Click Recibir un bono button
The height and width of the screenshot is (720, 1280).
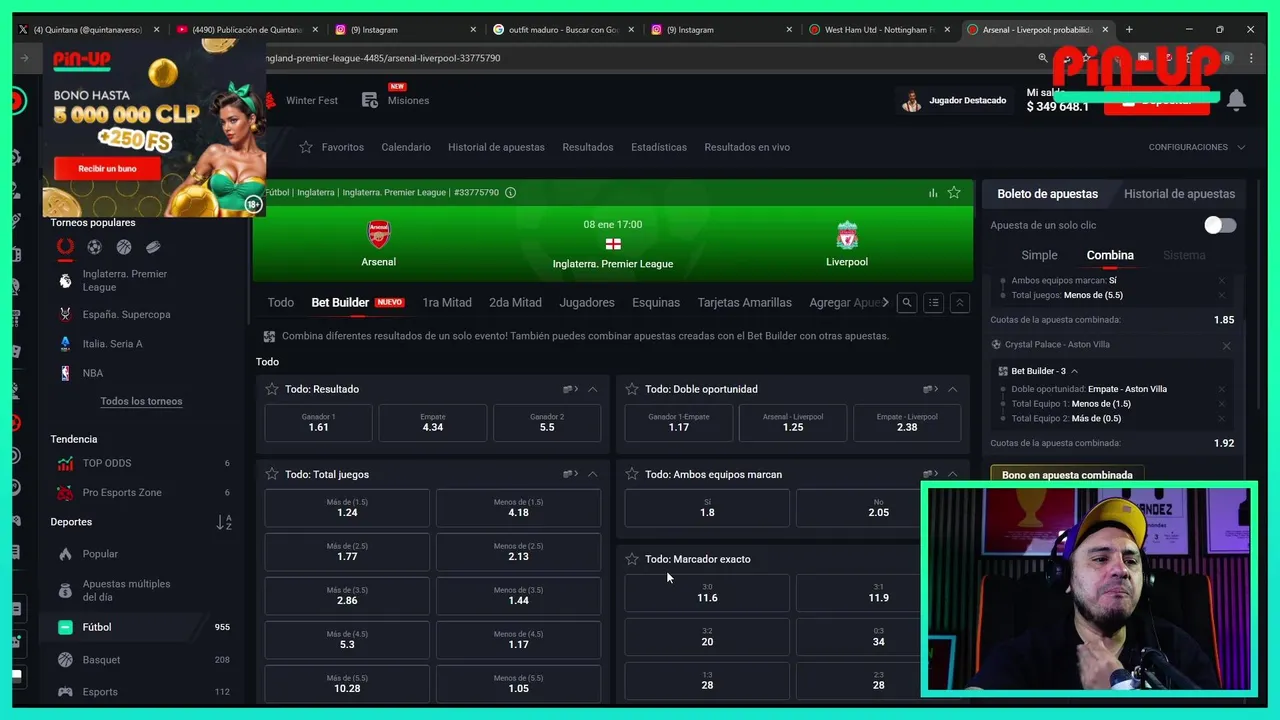pyautogui.click(x=107, y=168)
